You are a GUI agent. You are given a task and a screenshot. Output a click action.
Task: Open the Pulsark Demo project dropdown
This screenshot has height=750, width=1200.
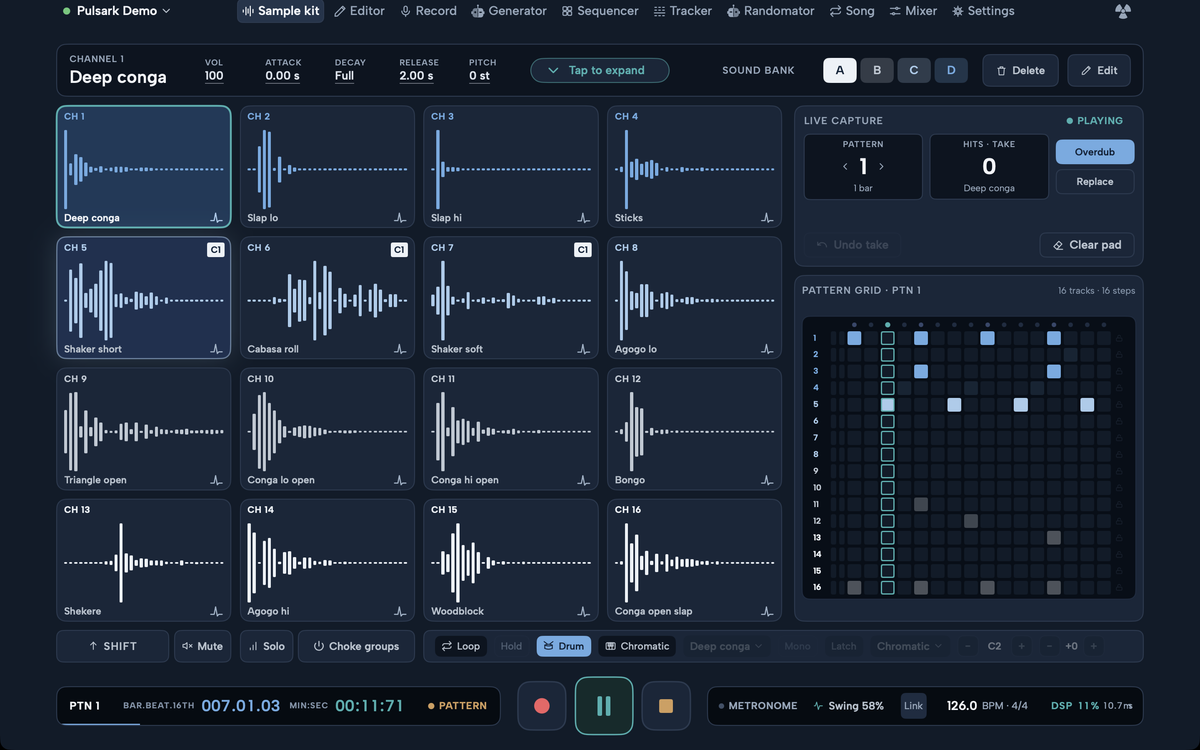(117, 11)
